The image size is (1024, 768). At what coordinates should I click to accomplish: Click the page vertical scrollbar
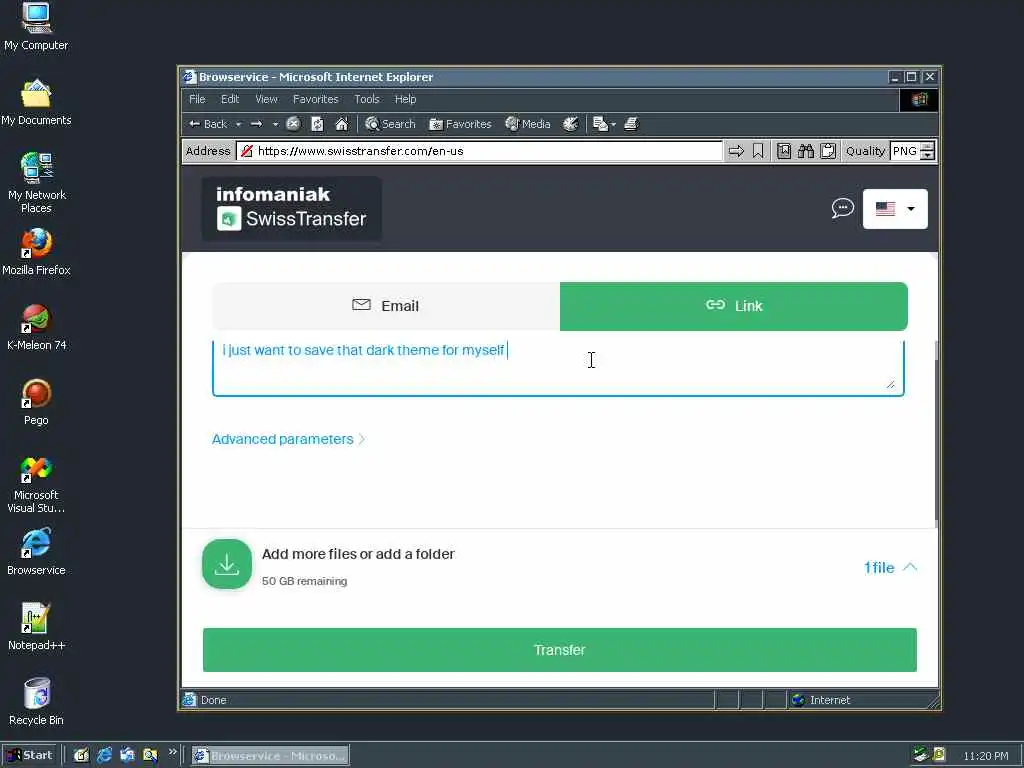[936, 434]
